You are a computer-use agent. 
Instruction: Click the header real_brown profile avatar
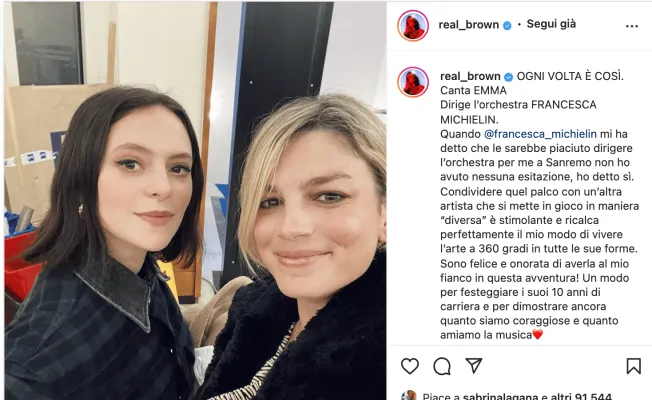pos(413,26)
